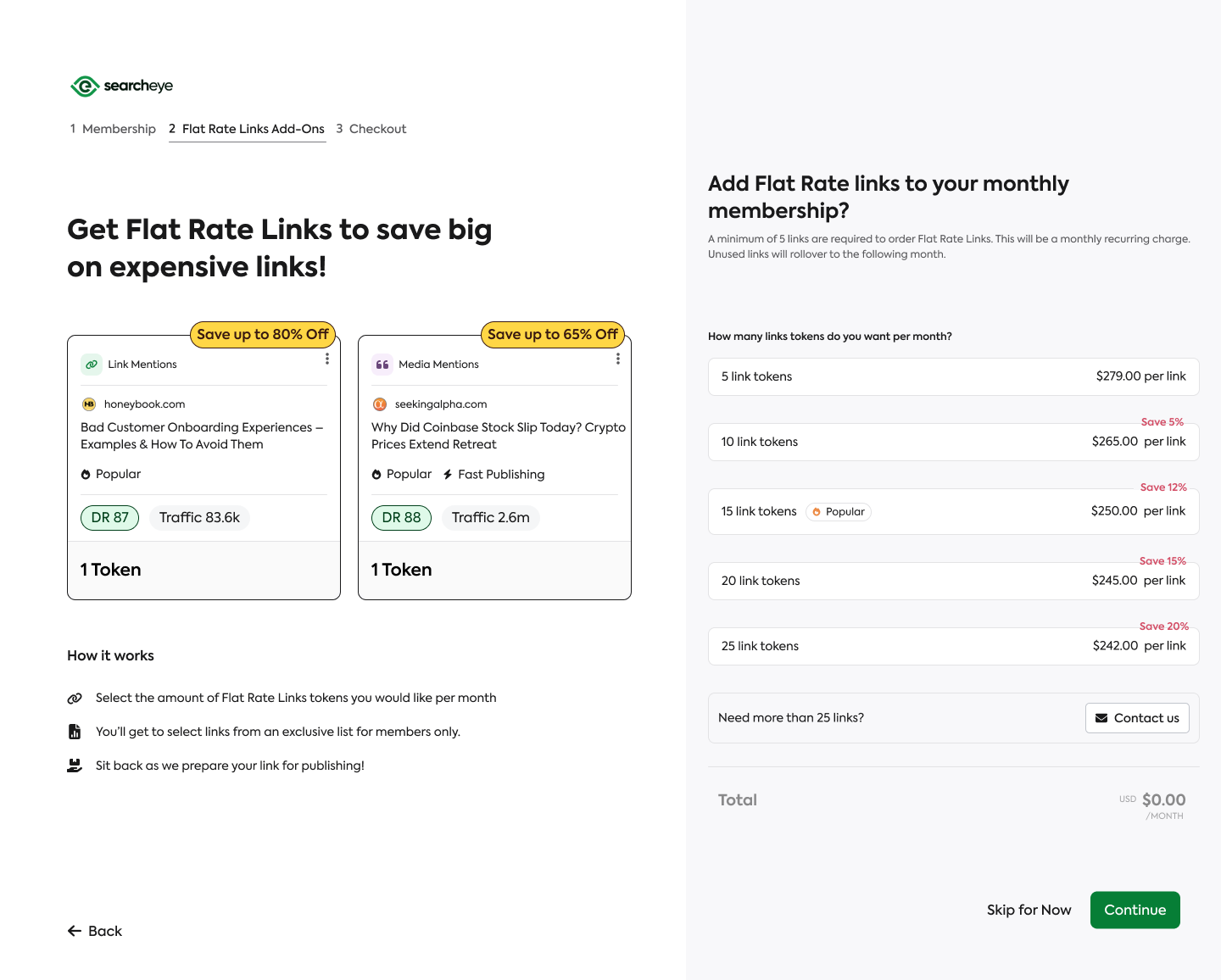Image resolution: width=1221 pixels, height=980 pixels.
Task: Open Coinbase Stock Slip article title
Action: tap(499, 436)
